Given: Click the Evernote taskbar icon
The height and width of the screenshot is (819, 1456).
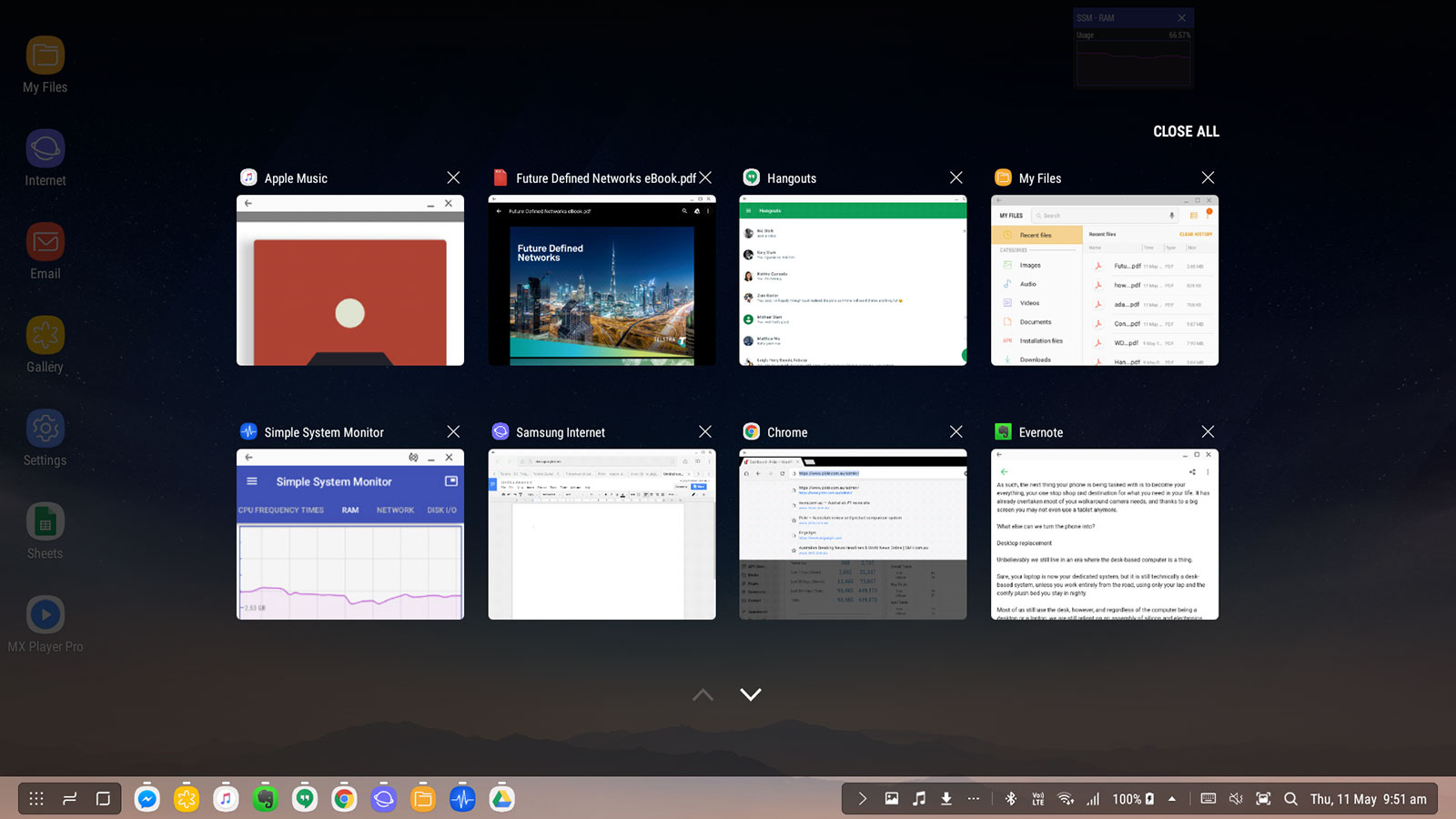Looking at the screenshot, I should [x=265, y=799].
